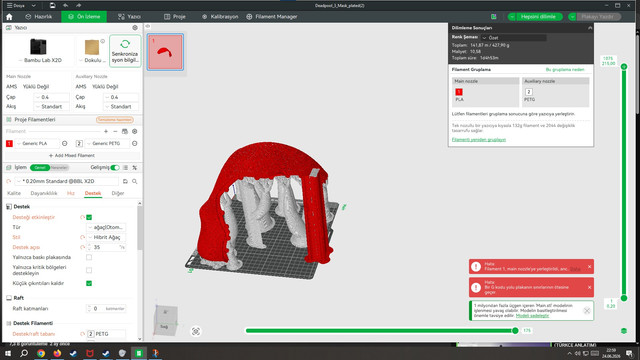
Task: Open the Stil Hibrit Ağaç dropdown
Action: [106, 237]
